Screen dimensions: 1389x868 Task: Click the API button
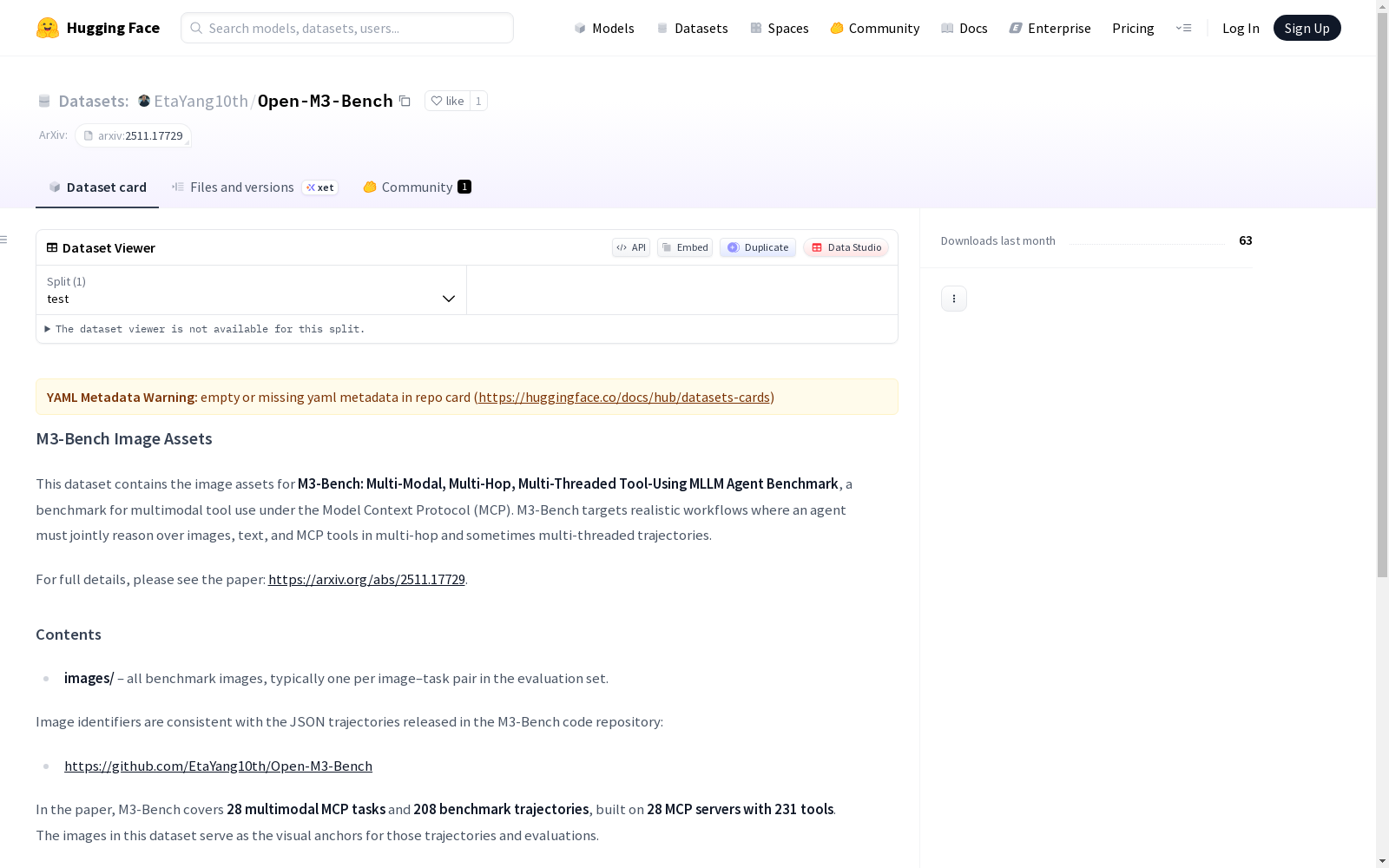(631, 247)
